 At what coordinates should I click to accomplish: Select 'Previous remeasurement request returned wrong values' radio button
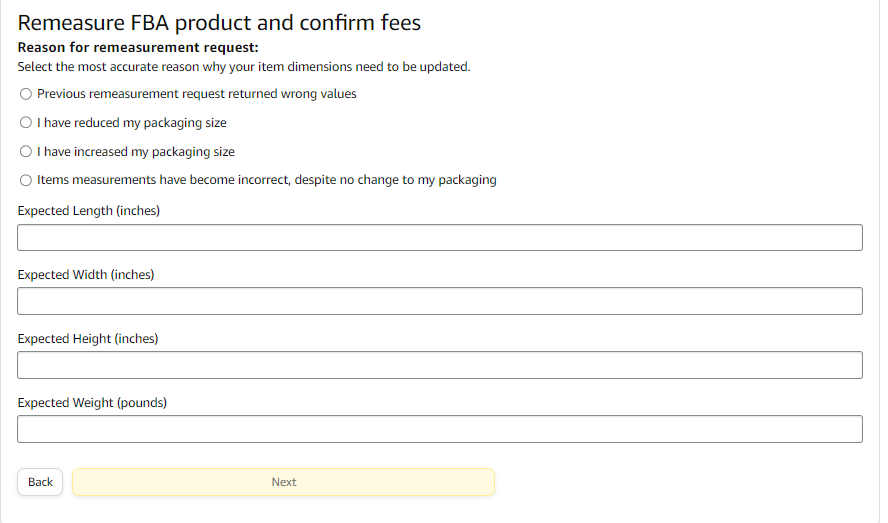pos(26,94)
